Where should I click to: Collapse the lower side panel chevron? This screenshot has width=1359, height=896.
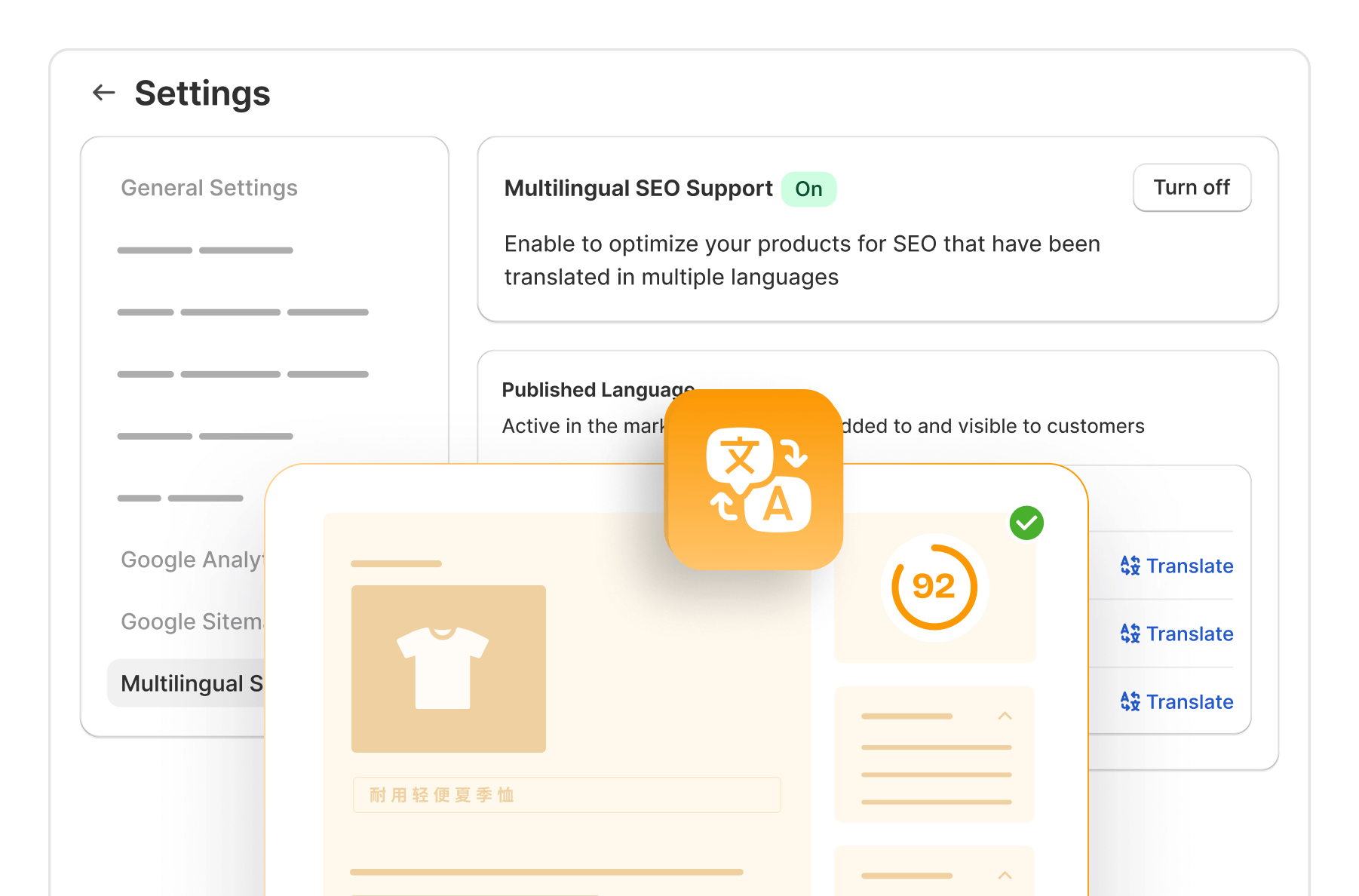pyautogui.click(x=1005, y=876)
